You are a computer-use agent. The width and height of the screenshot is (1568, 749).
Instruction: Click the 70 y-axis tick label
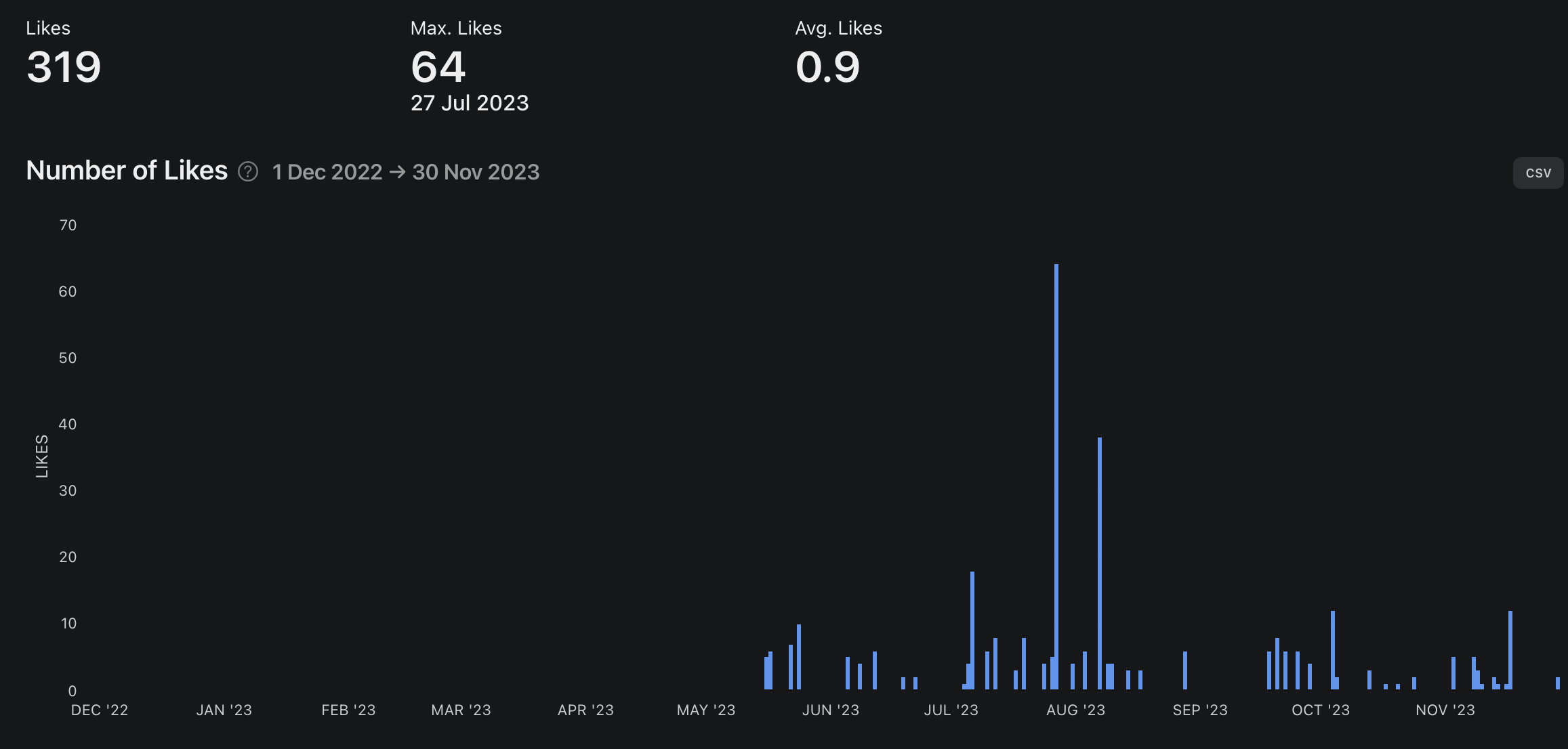point(68,225)
